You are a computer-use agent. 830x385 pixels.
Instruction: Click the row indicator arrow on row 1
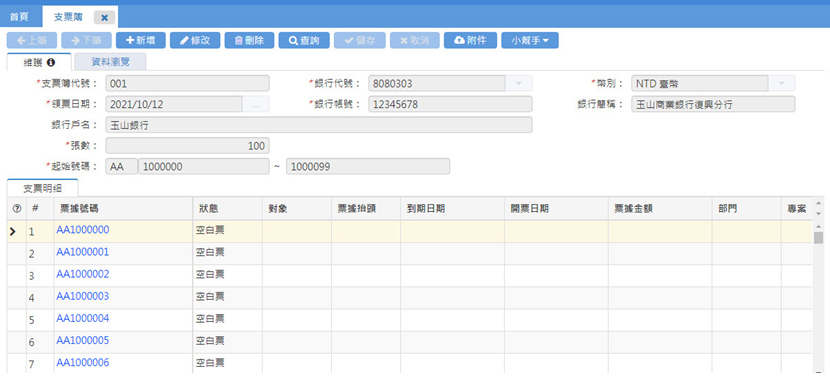[13, 231]
